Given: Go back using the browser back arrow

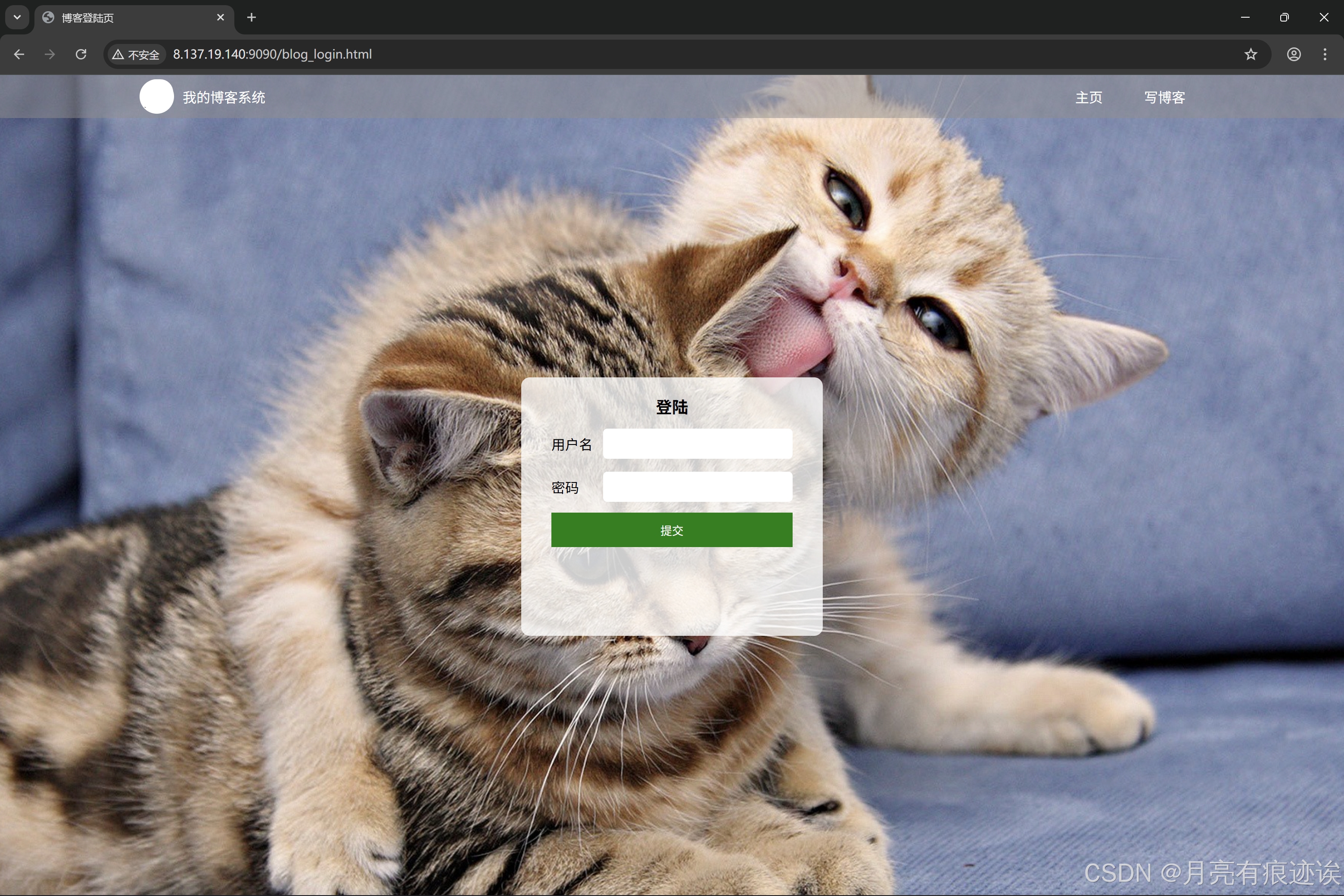Looking at the screenshot, I should pos(19,54).
